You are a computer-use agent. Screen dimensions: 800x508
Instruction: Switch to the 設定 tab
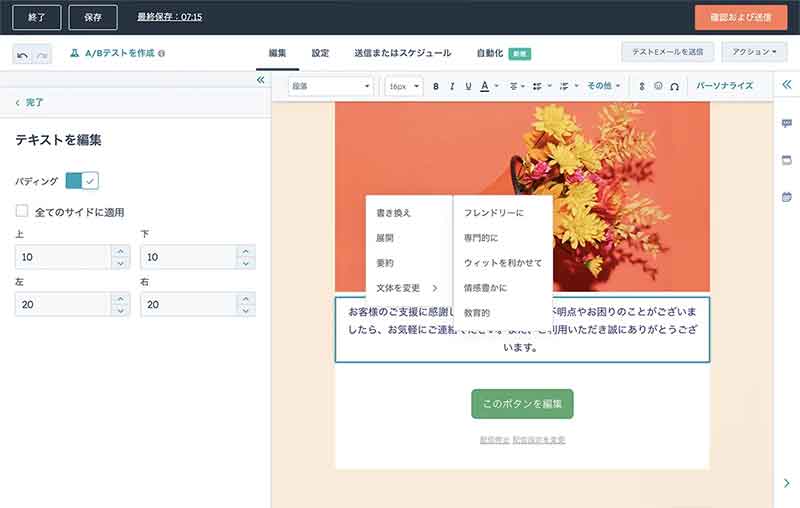pos(320,53)
